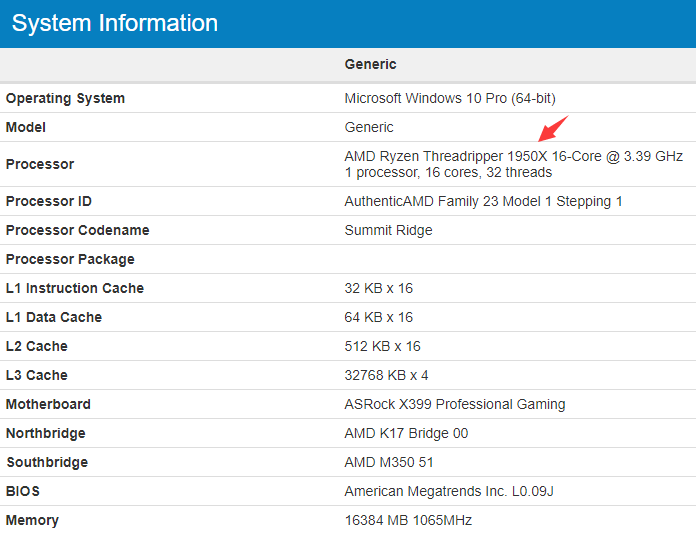696x548 pixels.
Task: Click the L2 Cache 512 KB value
Action: [x=382, y=346]
